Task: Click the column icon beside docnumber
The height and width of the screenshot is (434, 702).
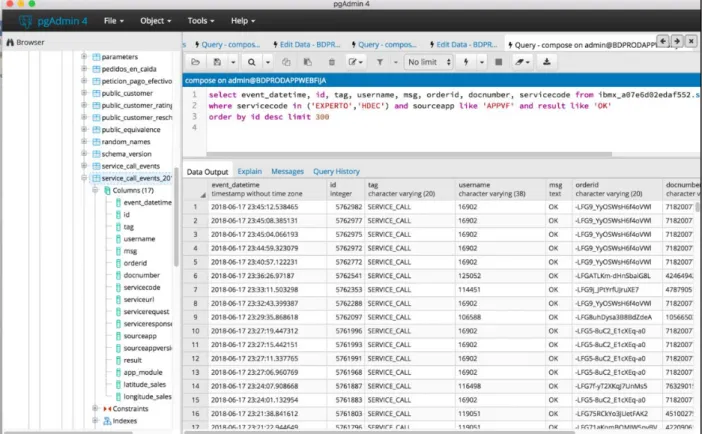Action: click(118, 275)
